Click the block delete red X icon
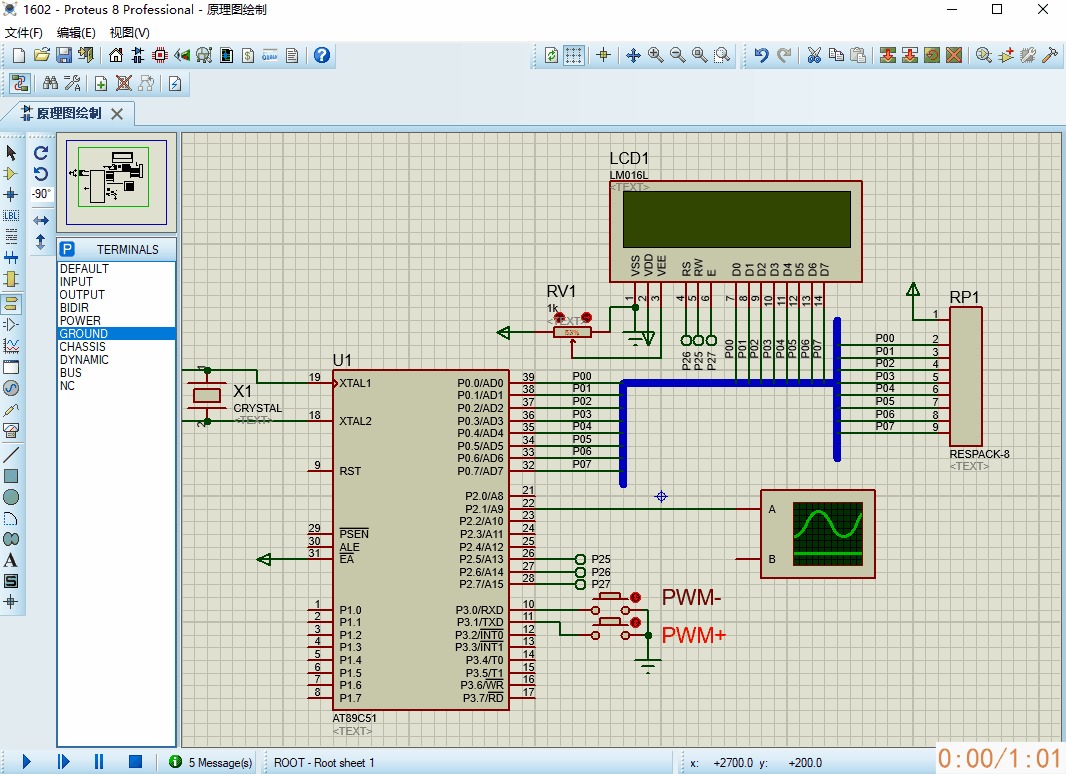The image size is (1066, 774). coord(954,55)
